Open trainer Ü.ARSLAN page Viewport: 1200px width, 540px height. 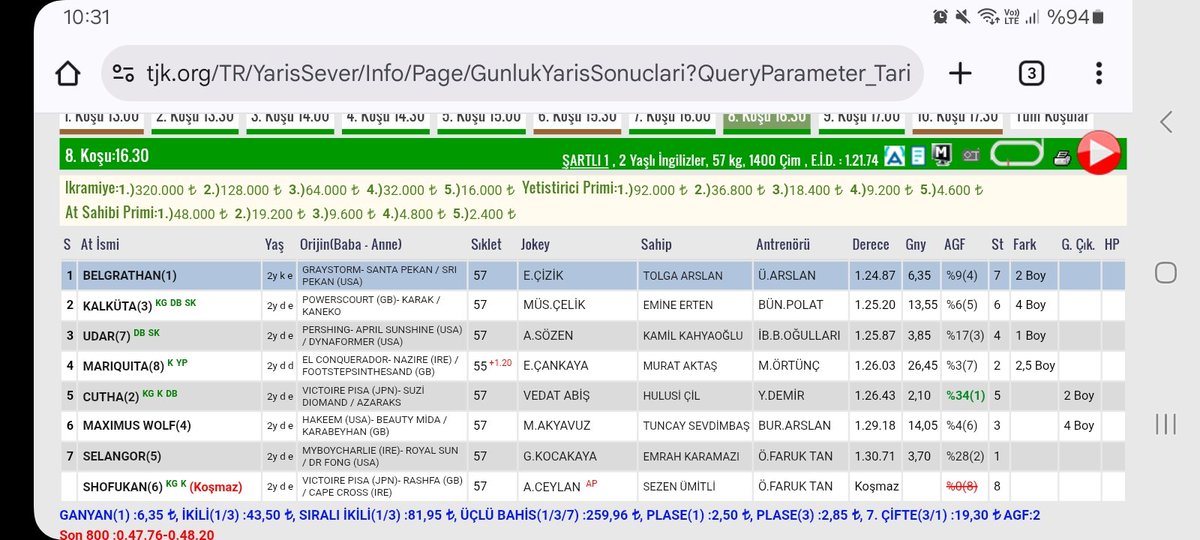click(786, 276)
